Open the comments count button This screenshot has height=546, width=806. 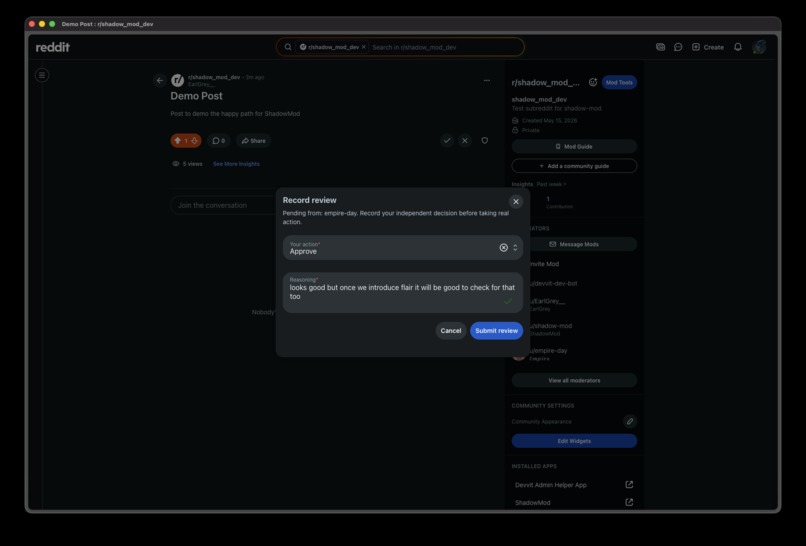[x=218, y=140]
